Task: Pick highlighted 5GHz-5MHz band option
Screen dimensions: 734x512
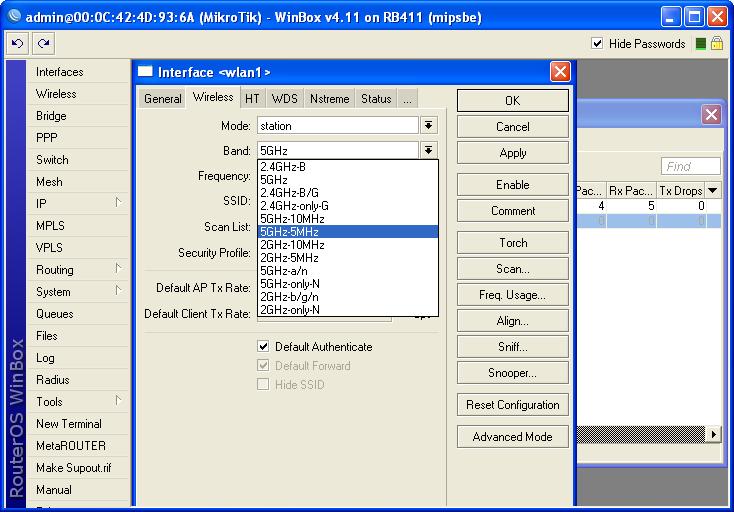Action: tap(348, 232)
